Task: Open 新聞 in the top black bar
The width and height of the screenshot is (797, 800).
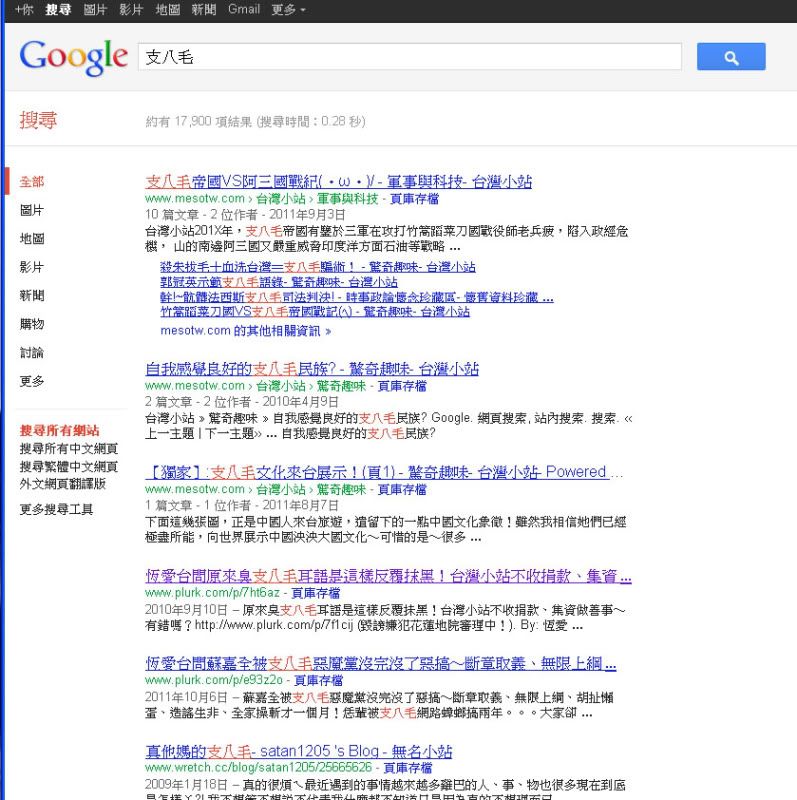Action: point(204,10)
